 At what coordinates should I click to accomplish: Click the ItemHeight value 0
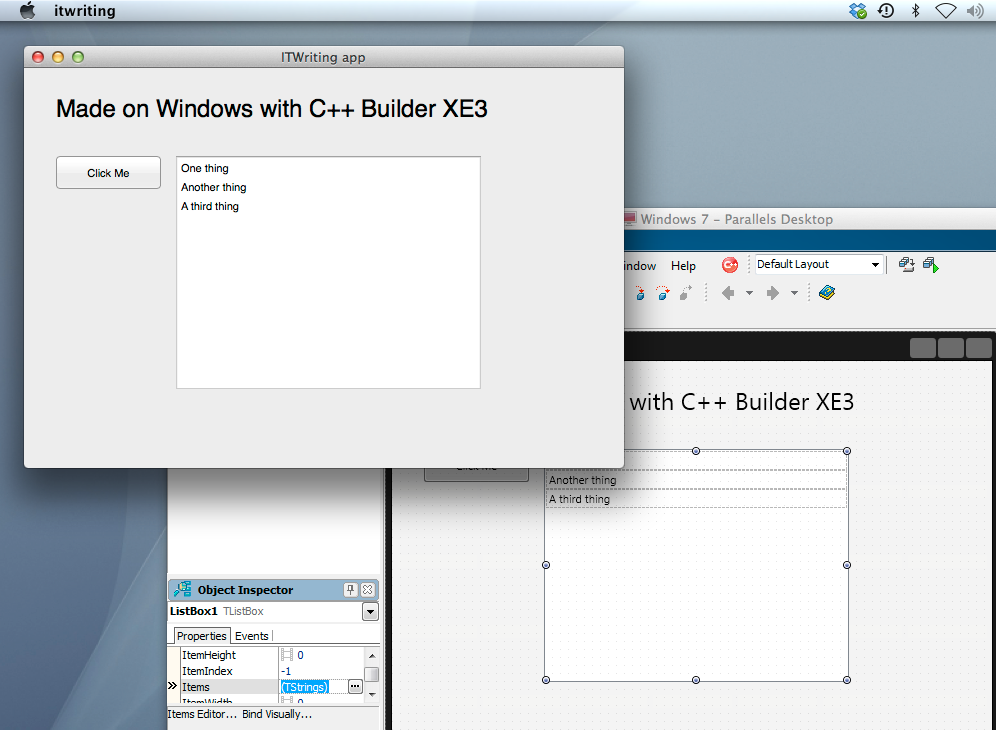300,655
